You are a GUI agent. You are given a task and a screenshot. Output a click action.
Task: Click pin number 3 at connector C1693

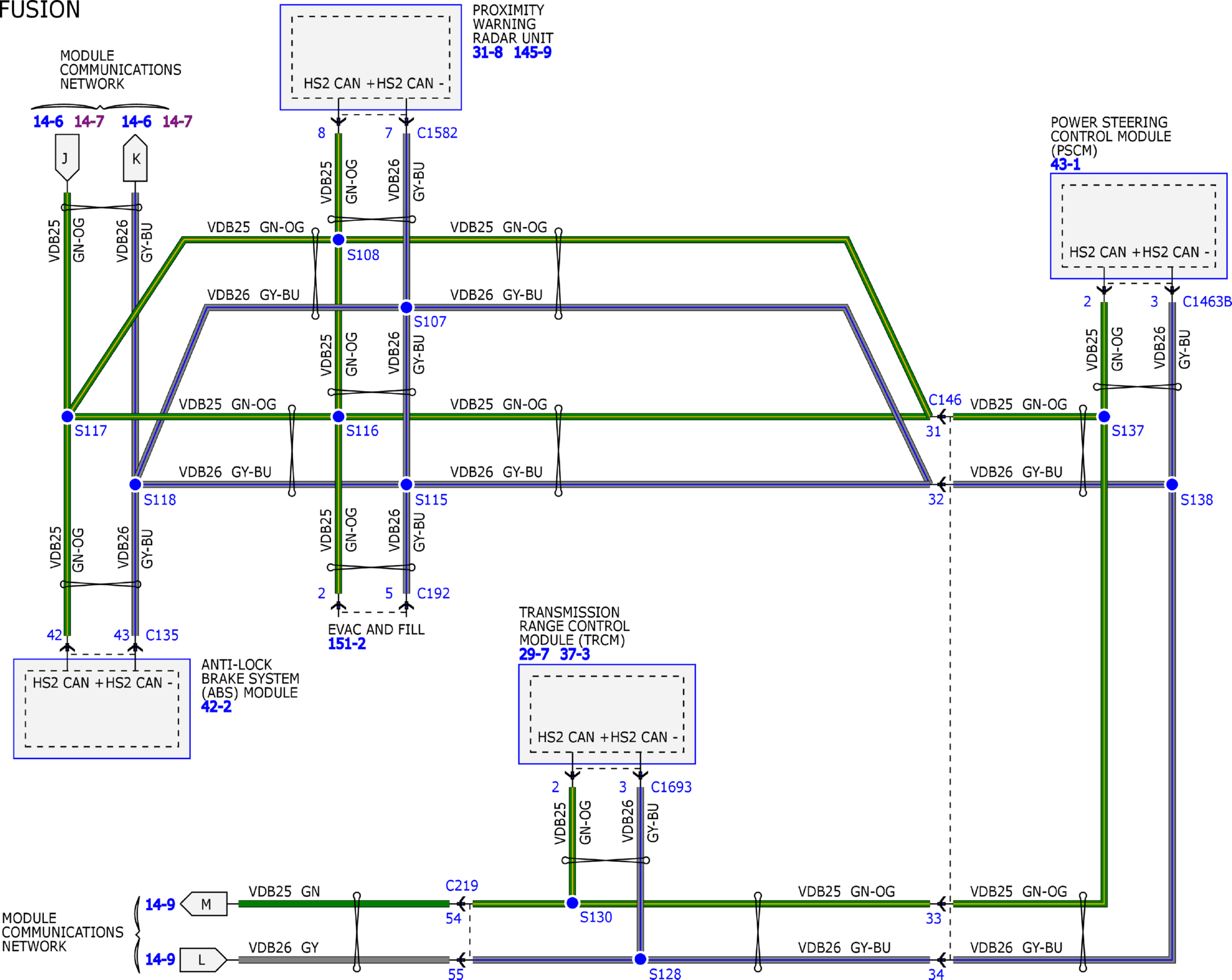pyautogui.click(x=623, y=787)
